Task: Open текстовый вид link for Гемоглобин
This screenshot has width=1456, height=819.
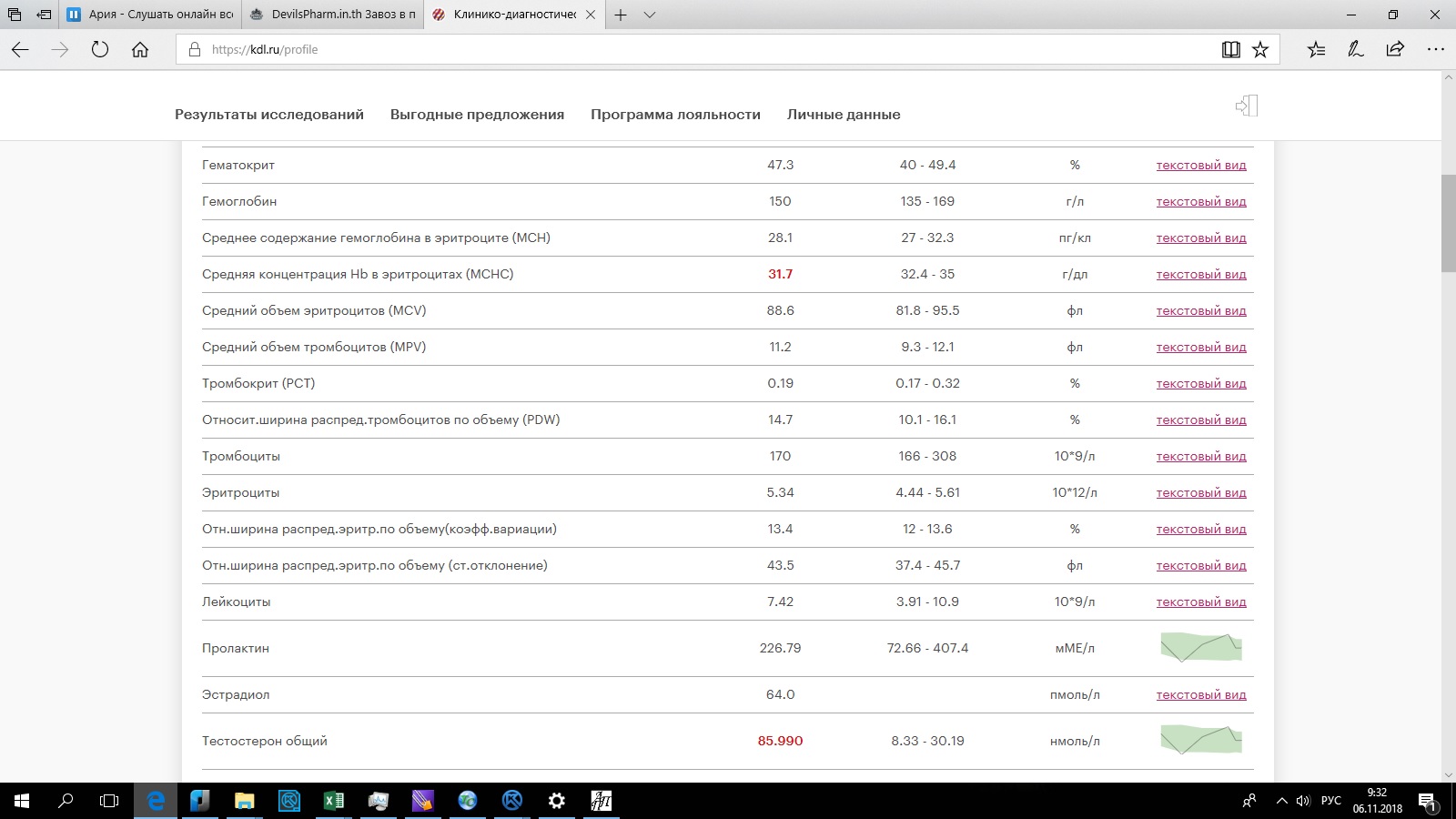Action: (1201, 202)
